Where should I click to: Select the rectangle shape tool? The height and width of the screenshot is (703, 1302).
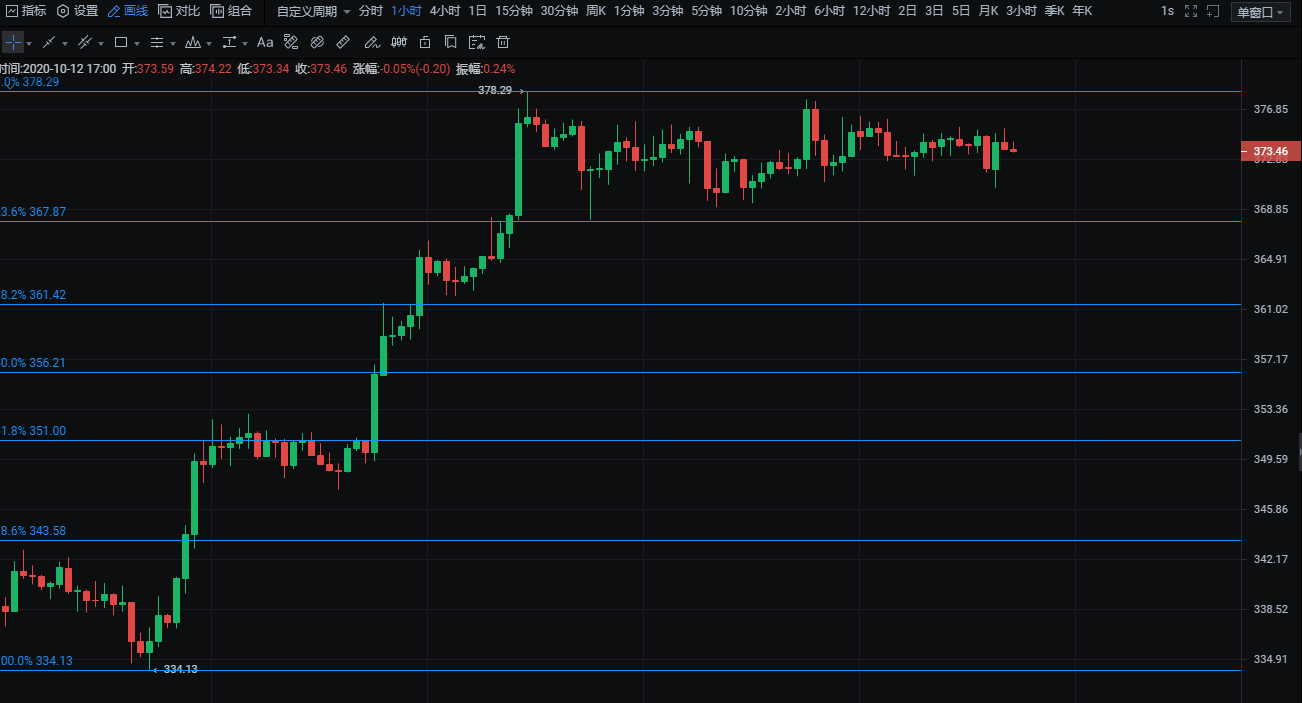121,43
